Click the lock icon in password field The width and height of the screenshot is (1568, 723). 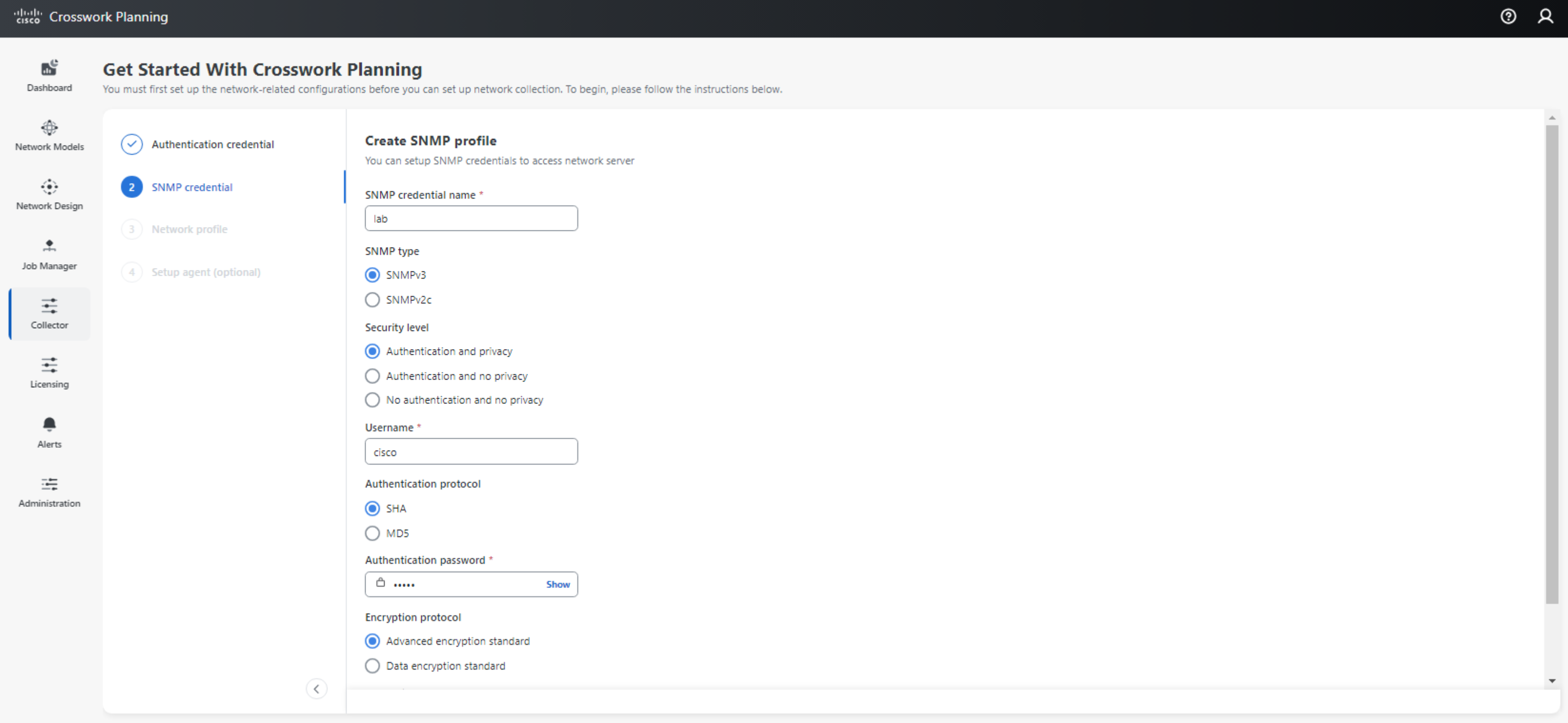(x=380, y=582)
